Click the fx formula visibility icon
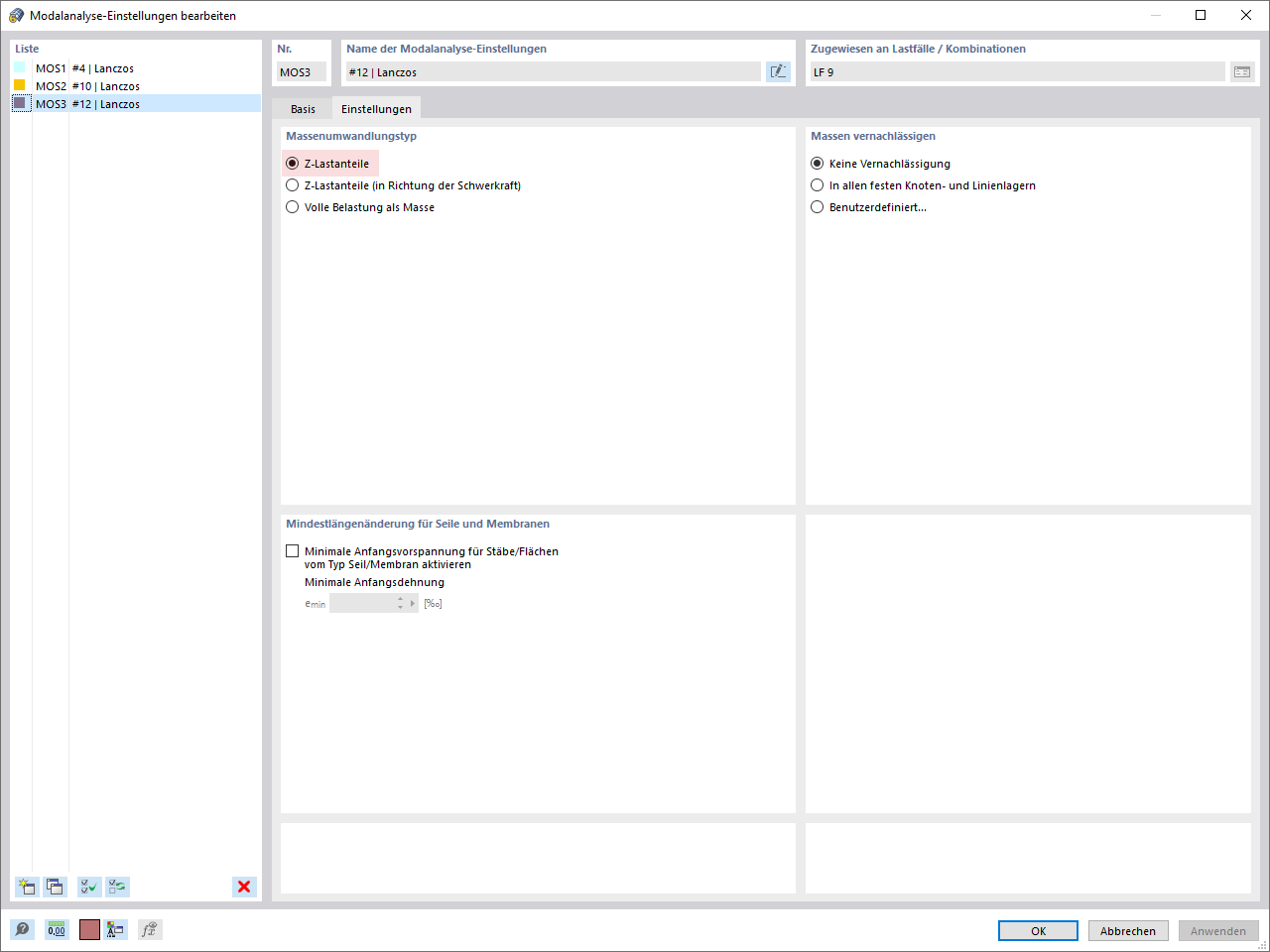 tap(150, 929)
